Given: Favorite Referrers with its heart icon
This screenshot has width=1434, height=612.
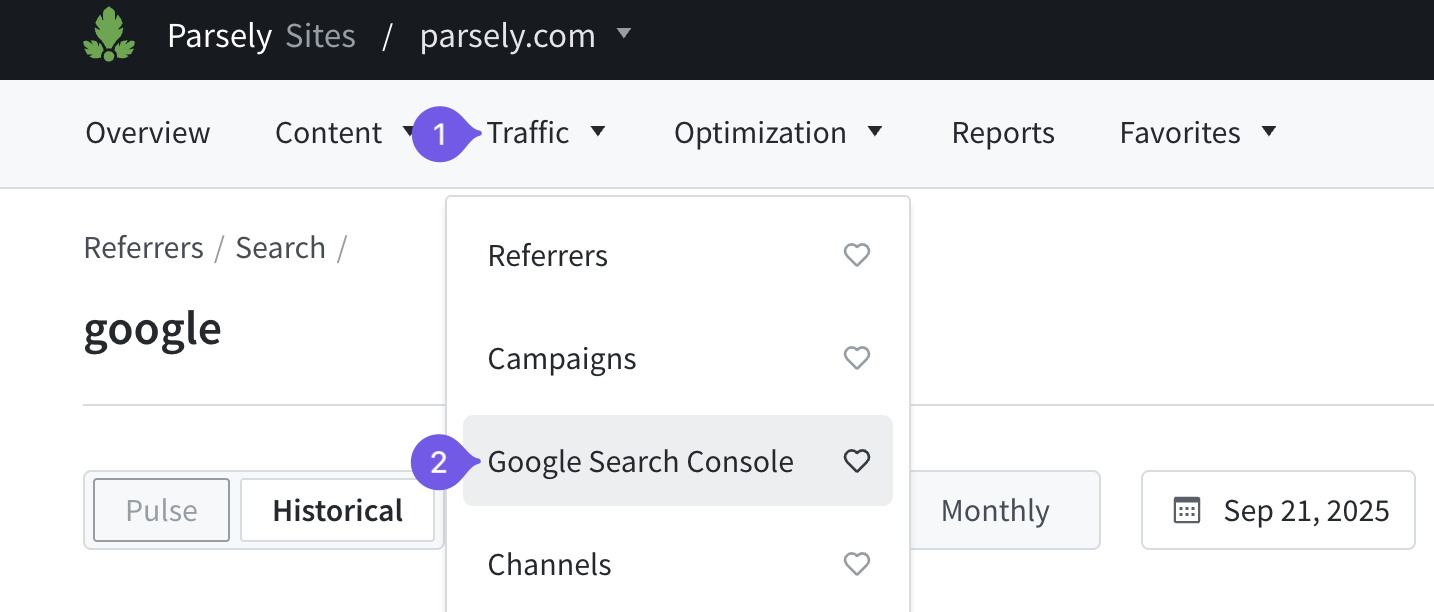Looking at the screenshot, I should 857,256.
